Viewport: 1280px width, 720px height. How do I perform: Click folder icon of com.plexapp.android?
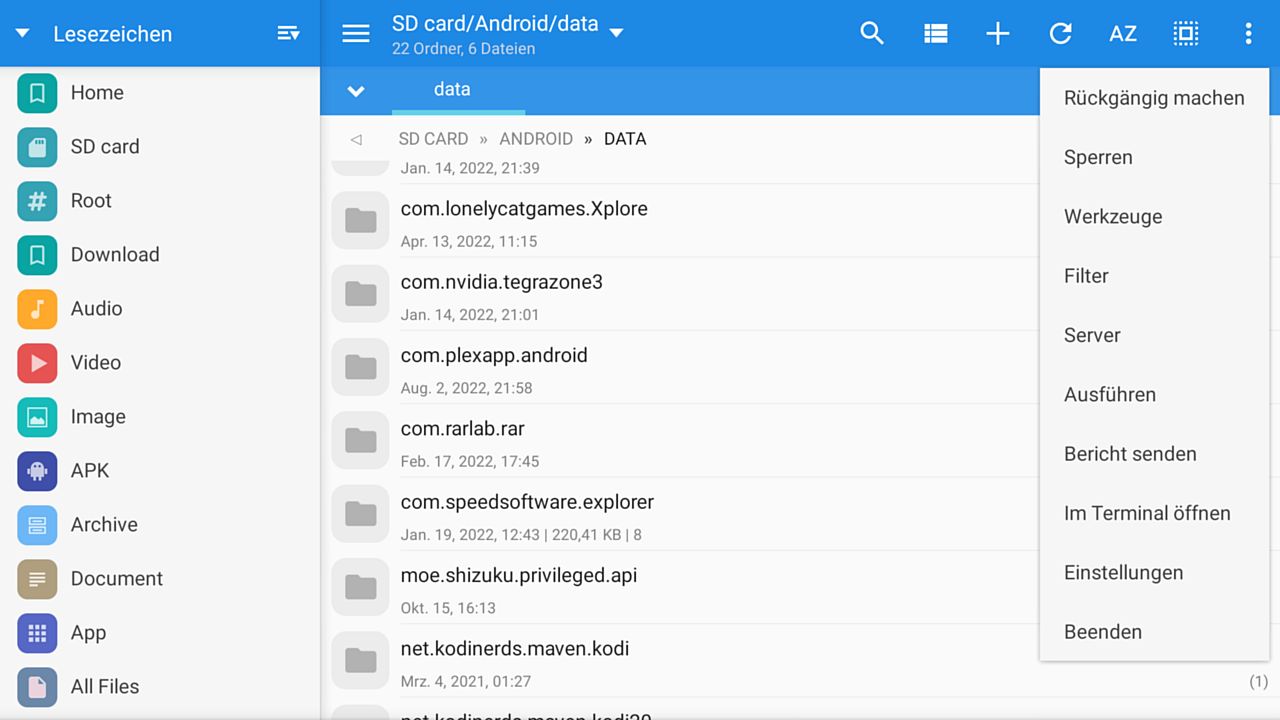360,367
